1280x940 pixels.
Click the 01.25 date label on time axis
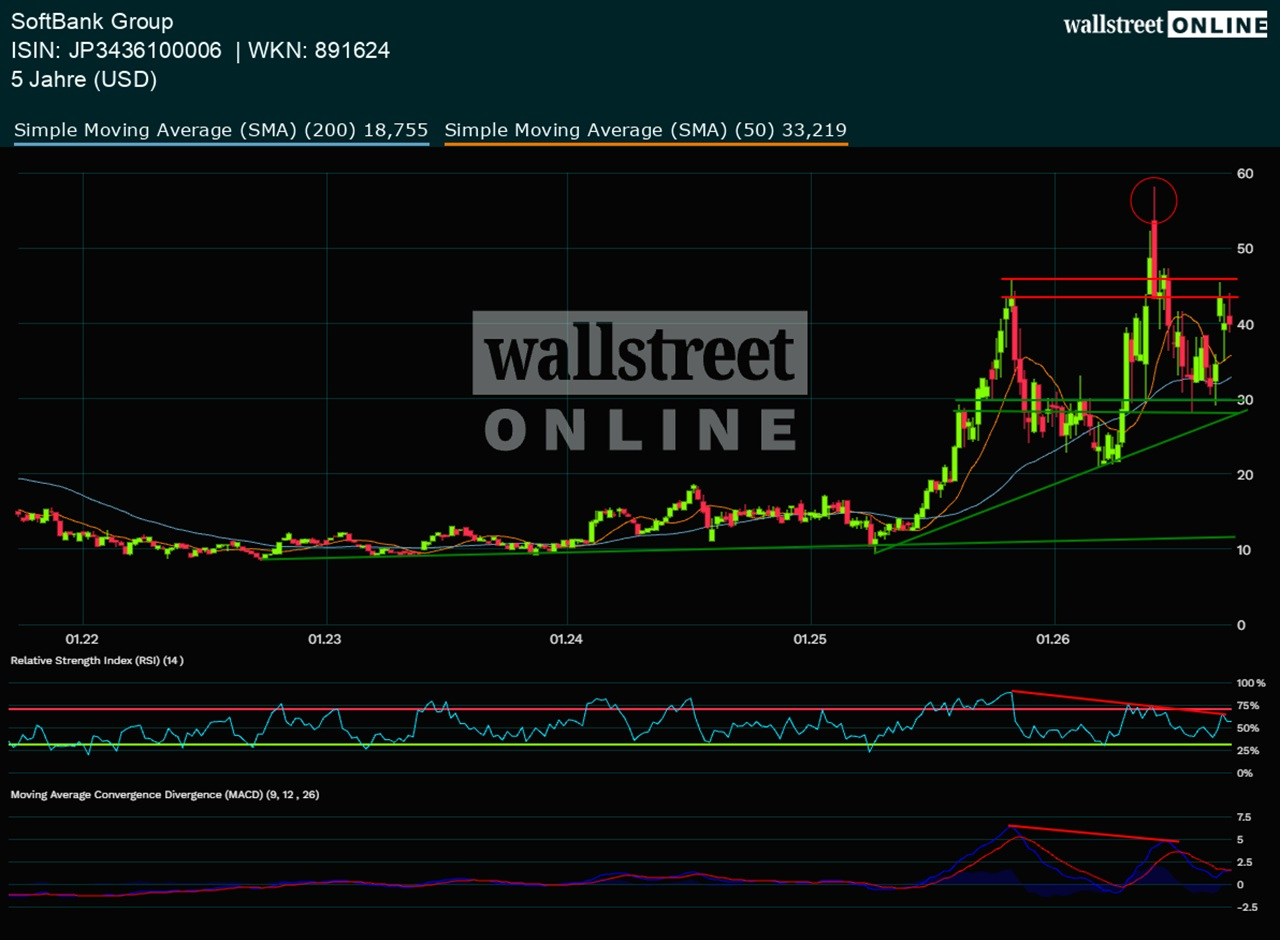point(811,638)
